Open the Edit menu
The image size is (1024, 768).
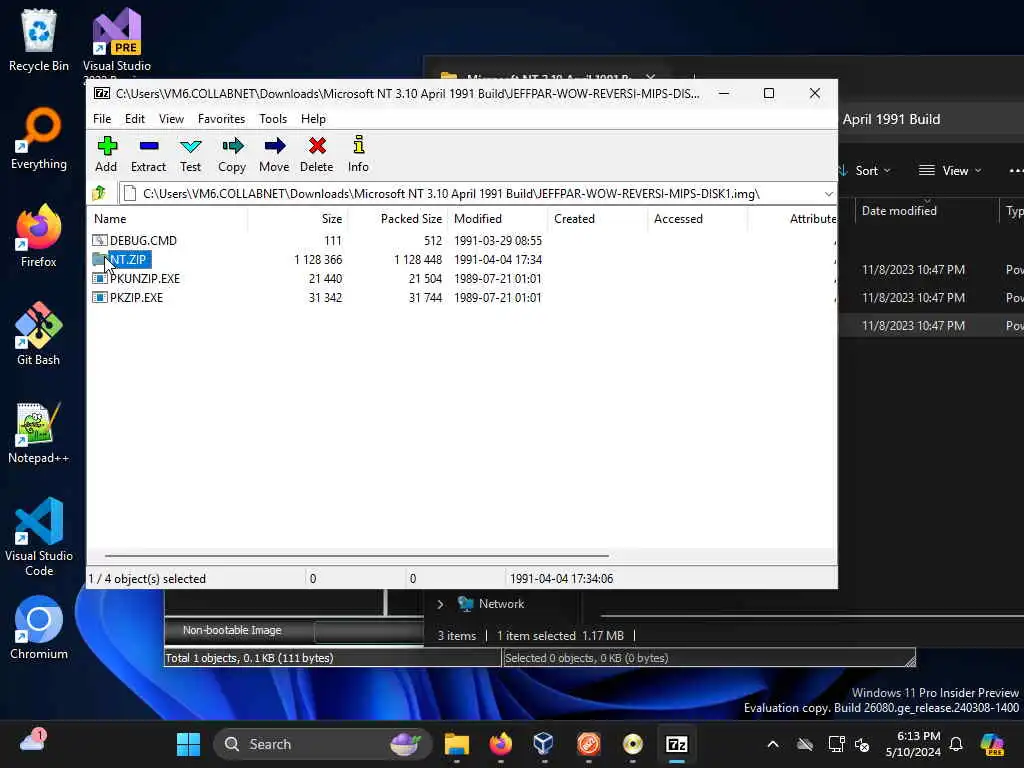[x=135, y=119]
